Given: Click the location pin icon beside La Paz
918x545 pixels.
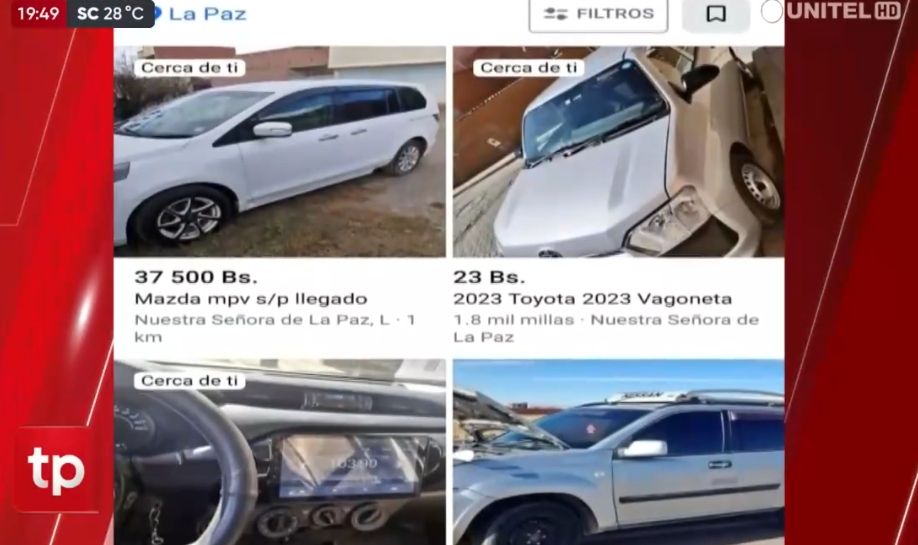Looking at the screenshot, I should click(x=157, y=13).
